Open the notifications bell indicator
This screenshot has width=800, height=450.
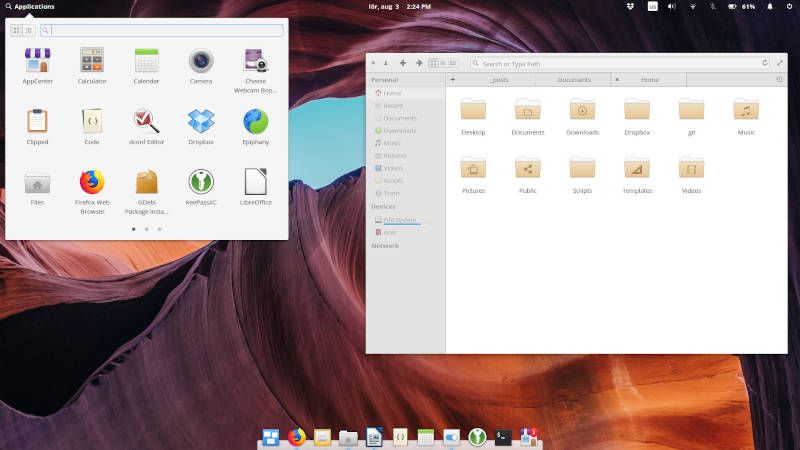point(770,7)
